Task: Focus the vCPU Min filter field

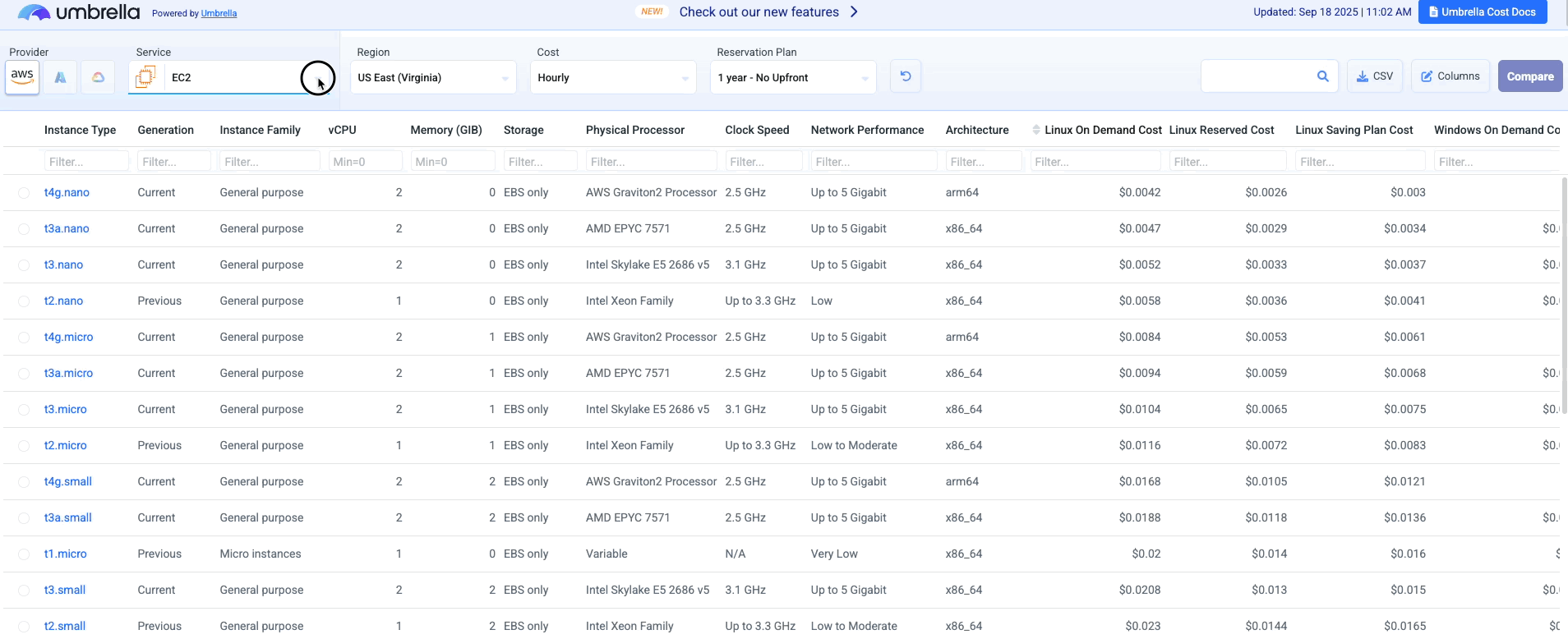Action: (x=365, y=162)
